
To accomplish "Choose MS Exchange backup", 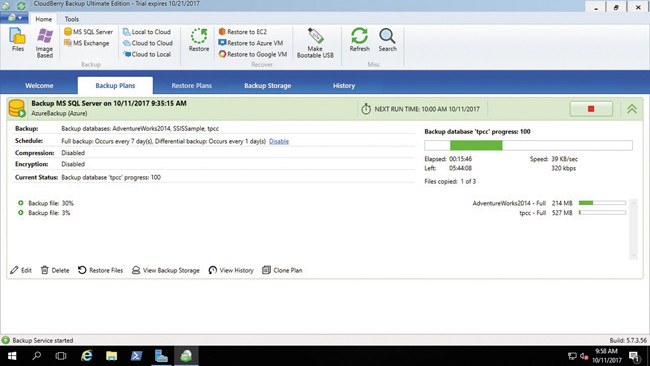I will 87,43.
